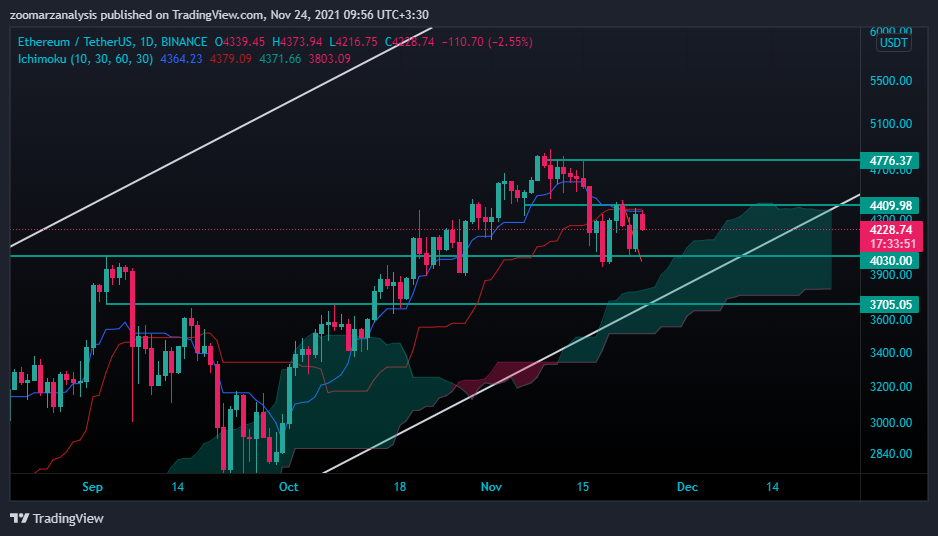This screenshot has height=536, width=938.
Task: Click the 4030.00 price level label
Action: click(890, 261)
